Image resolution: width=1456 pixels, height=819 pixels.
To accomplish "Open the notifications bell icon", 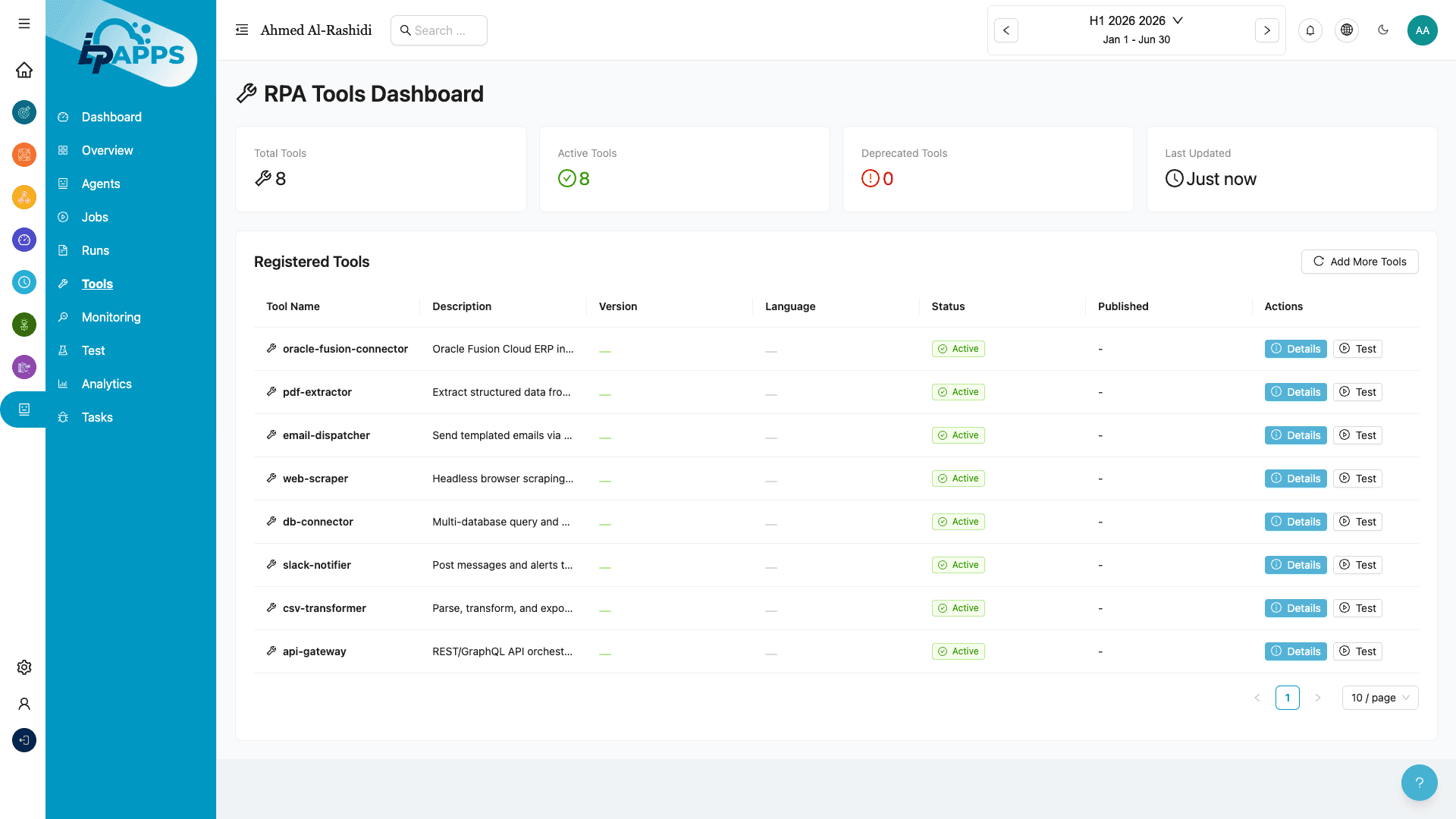I will tap(1310, 30).
